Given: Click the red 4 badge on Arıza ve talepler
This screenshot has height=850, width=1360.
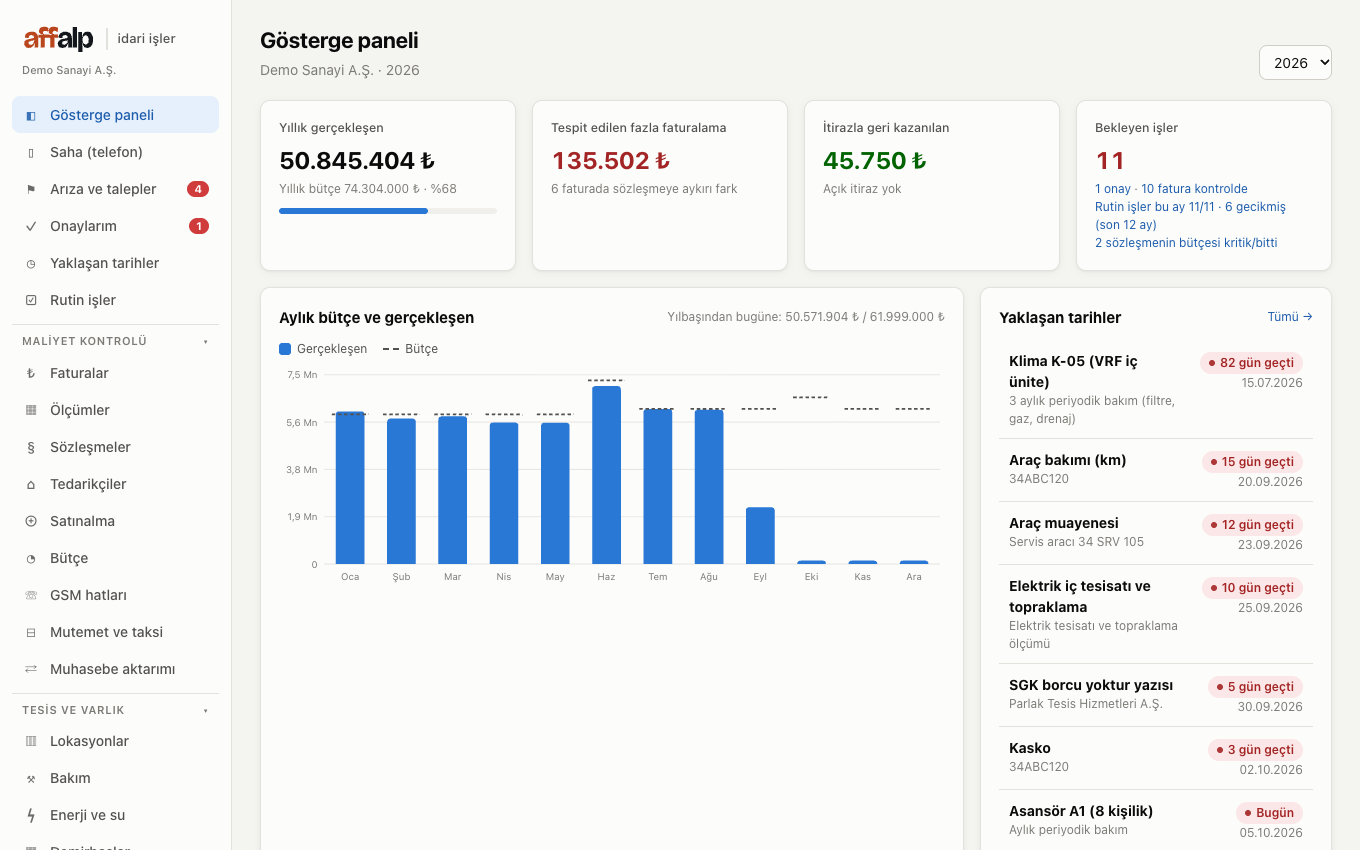Looking at the screenshot, I should [198, 189].
